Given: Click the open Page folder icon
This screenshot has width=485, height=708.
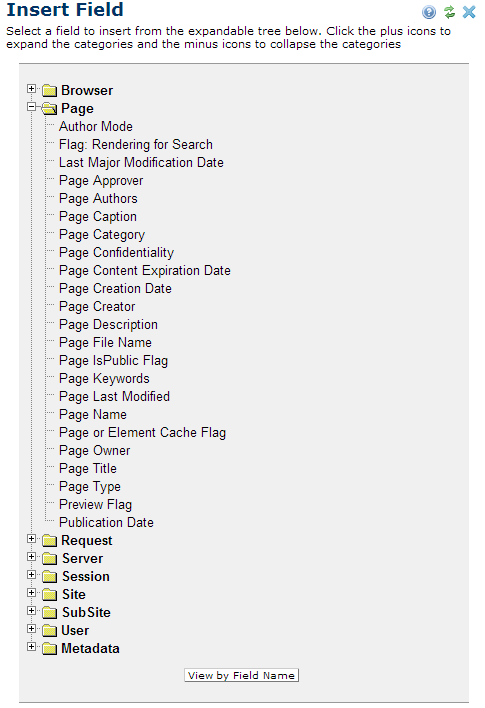Looking at the screenshot, I should (x=49, y=109).
